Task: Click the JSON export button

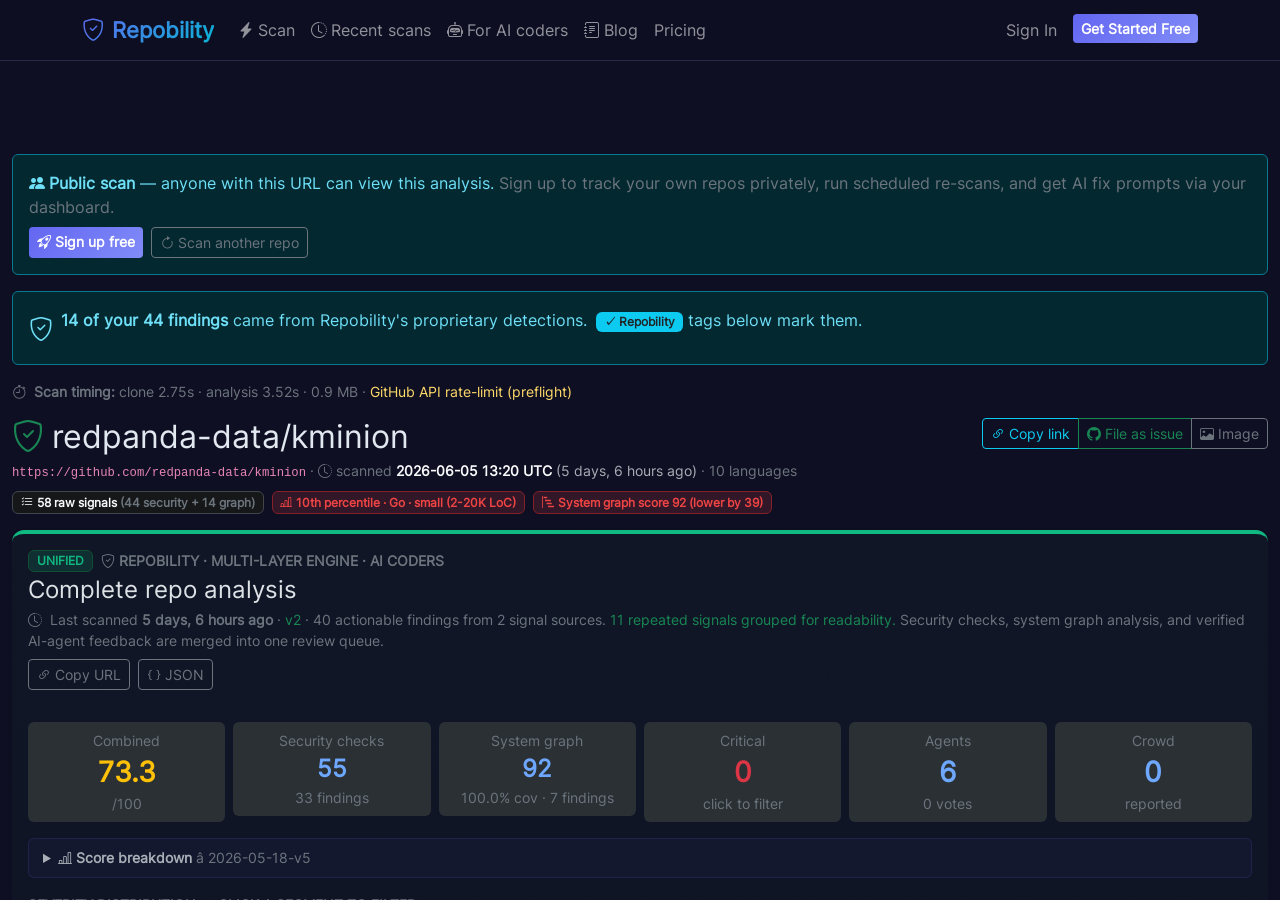Action: 175,675
